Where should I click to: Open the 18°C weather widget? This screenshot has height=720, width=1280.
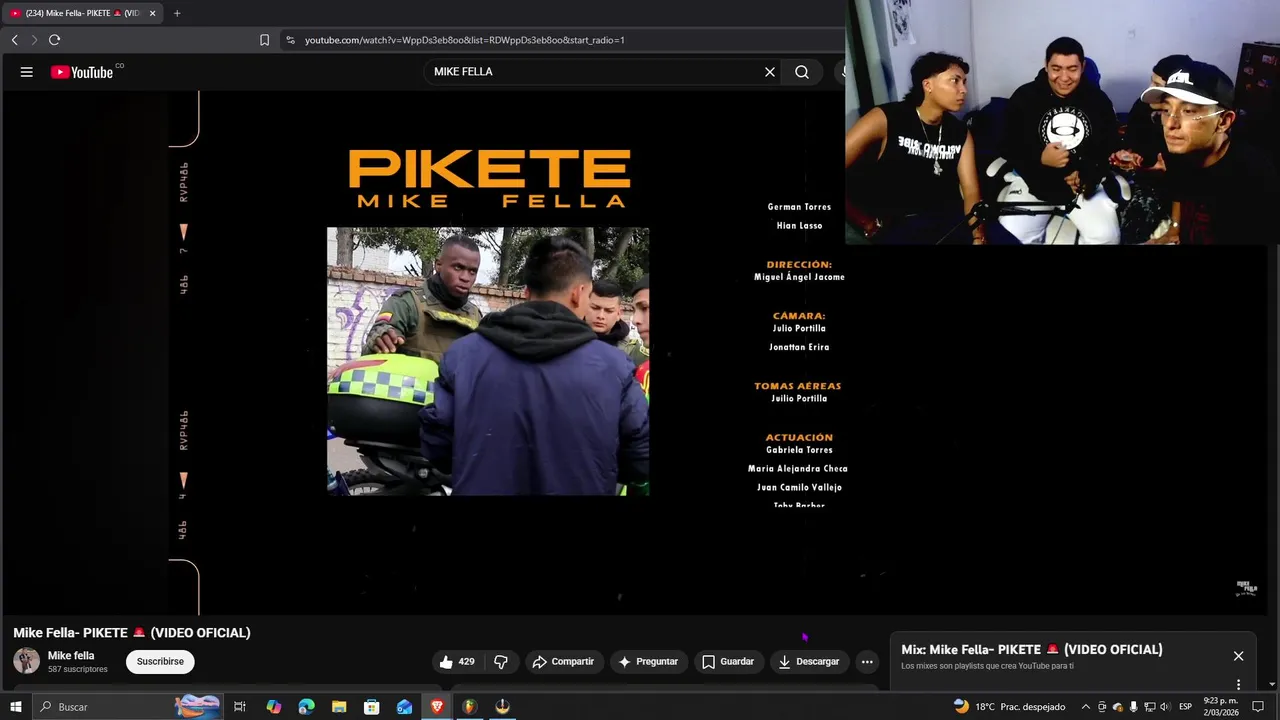(x=1009, y=707)
